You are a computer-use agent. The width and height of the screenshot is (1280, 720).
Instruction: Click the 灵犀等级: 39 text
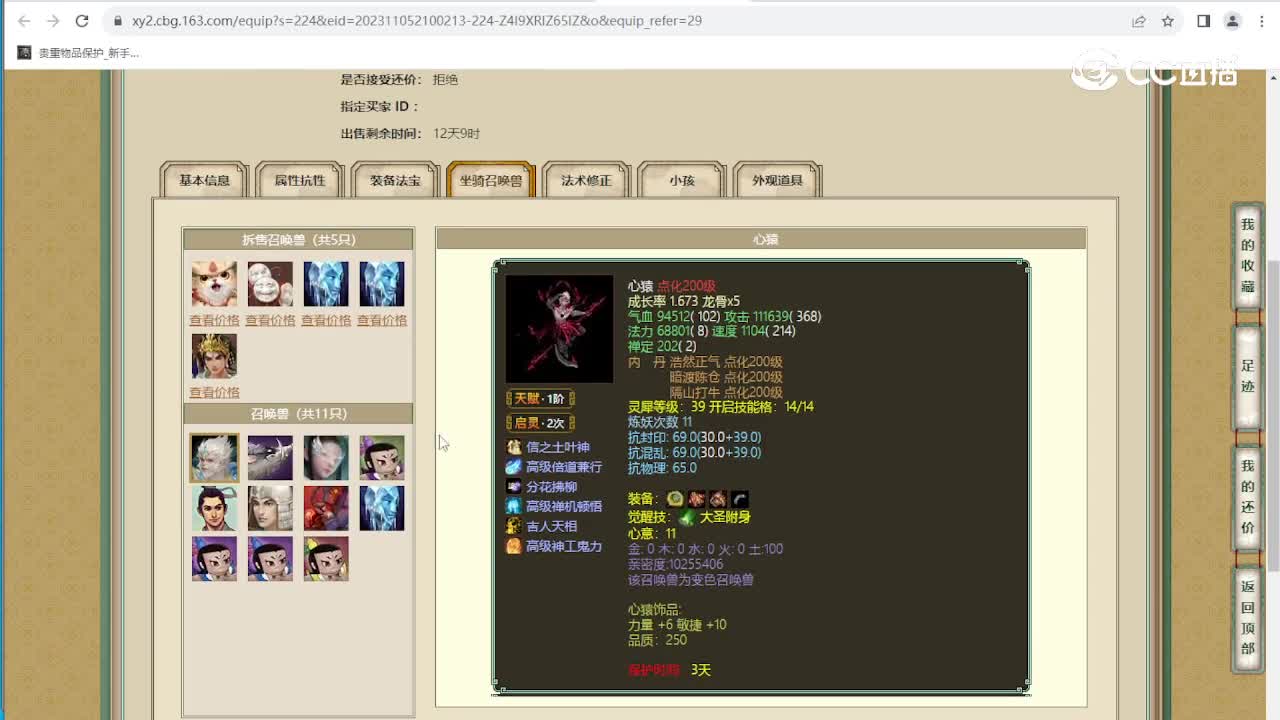tap(667, 407)
